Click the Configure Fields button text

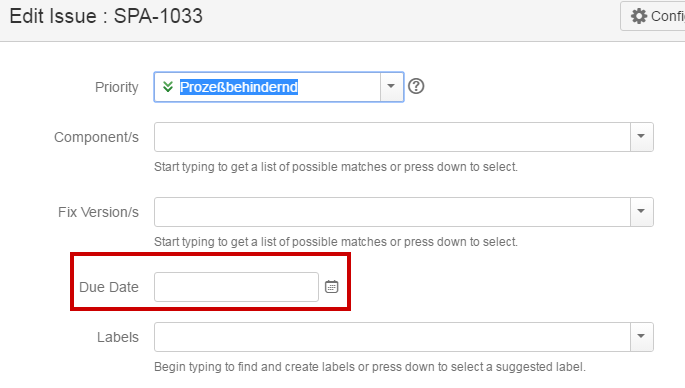pyautogui.click(x=668, y=16)
